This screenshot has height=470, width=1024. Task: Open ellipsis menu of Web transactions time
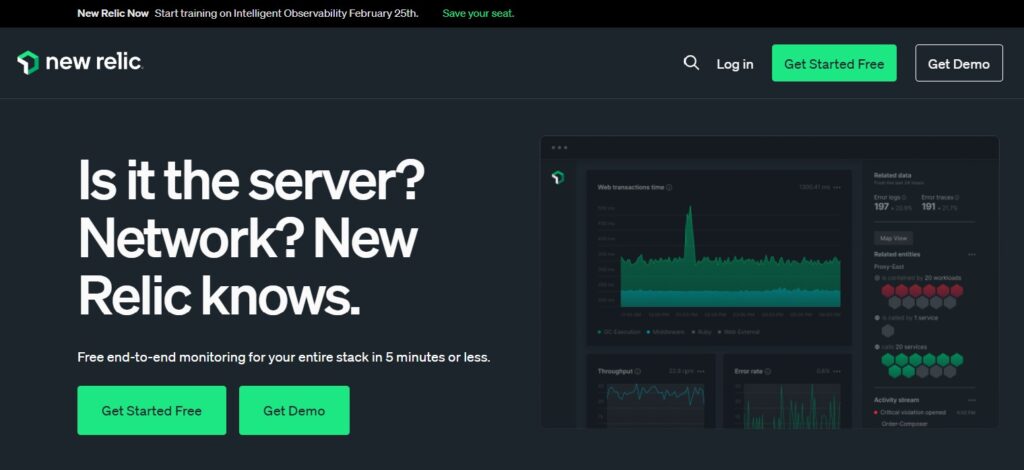837,187
